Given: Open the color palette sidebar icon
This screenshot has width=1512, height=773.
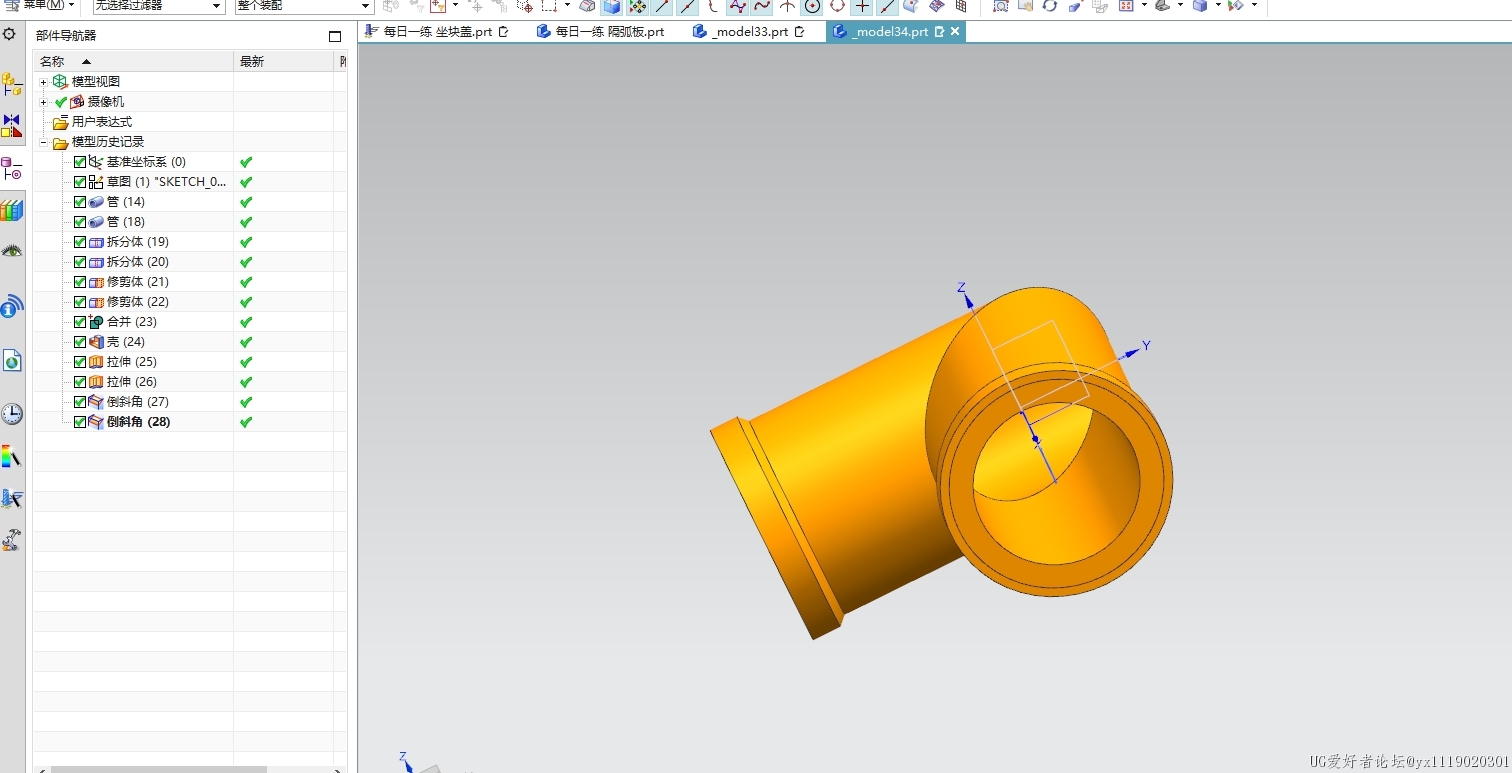Looking at the screenshot, I should pyautogui.click(x=11, y=457).
